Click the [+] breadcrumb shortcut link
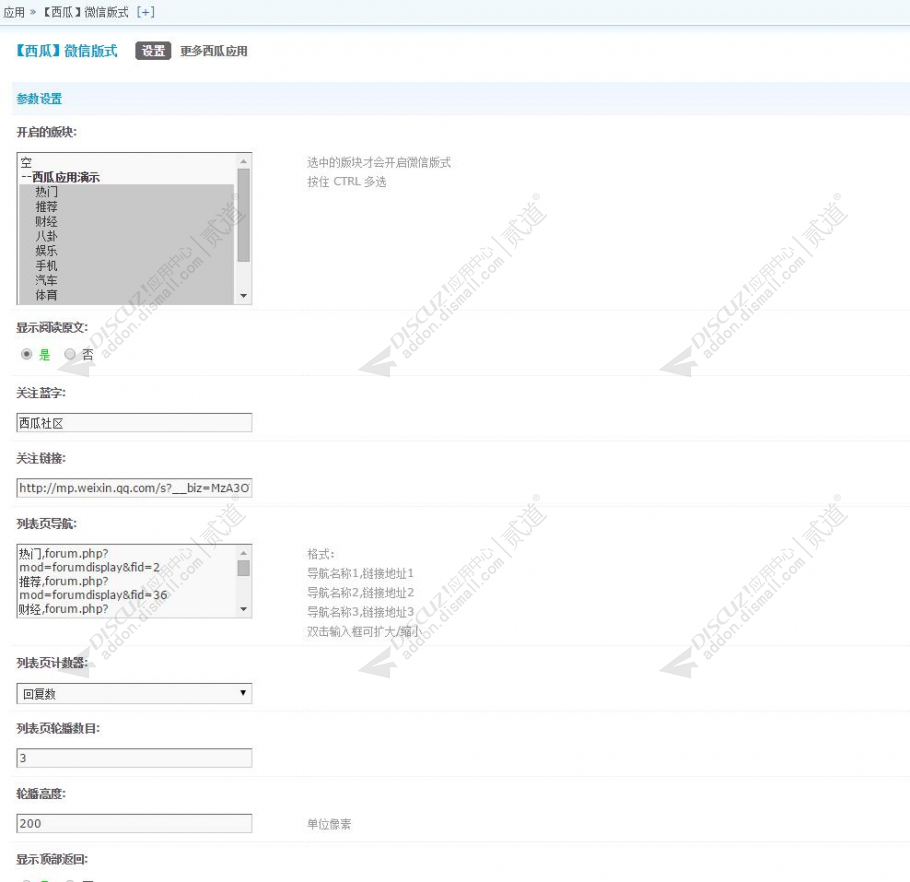 [146, 12]
